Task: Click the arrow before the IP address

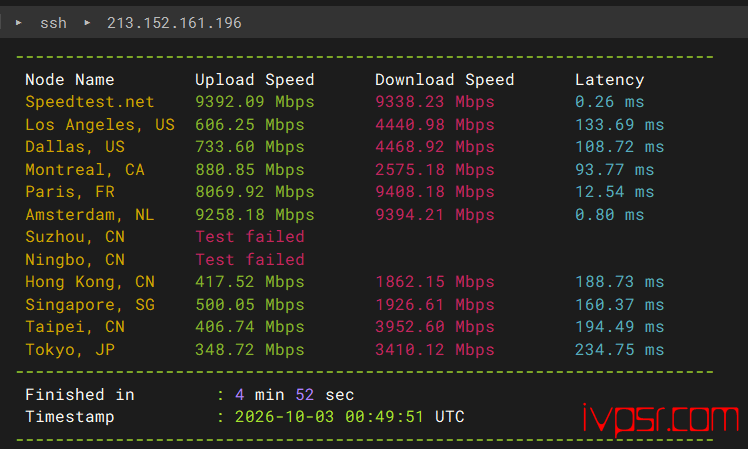Action: point(87,22)
